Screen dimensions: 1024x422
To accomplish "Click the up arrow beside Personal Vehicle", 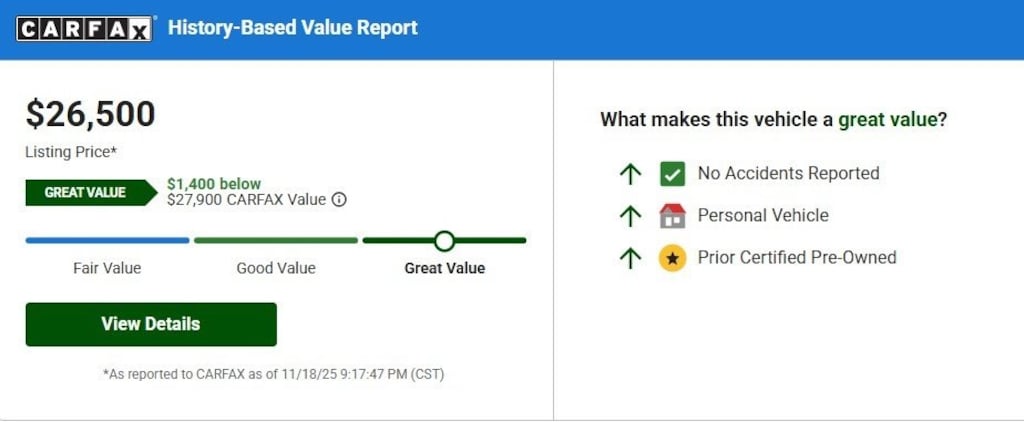I will tap(630, 216).
